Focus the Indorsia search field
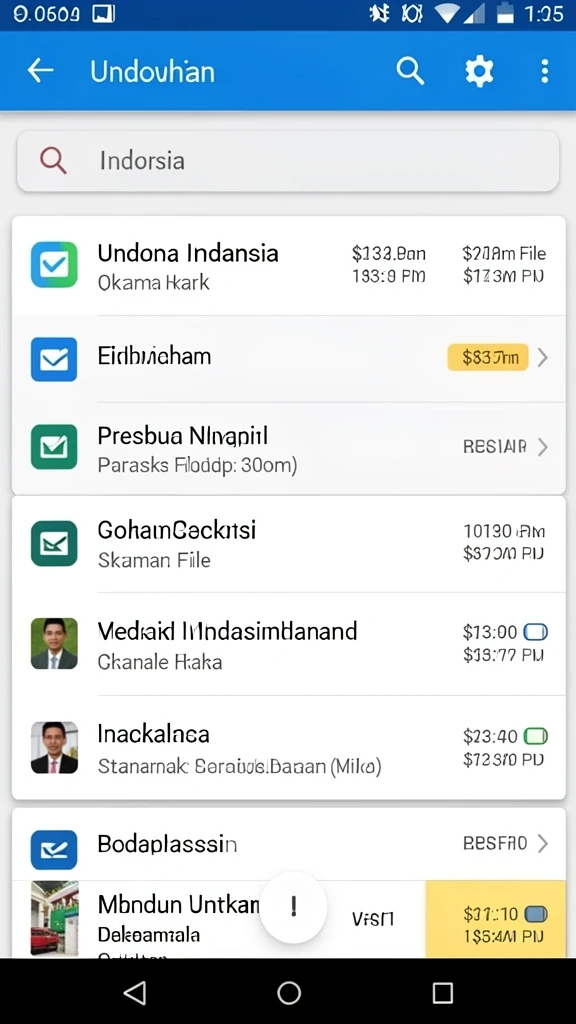Screen dimensions: 576x1024 [x=288, y=161]
